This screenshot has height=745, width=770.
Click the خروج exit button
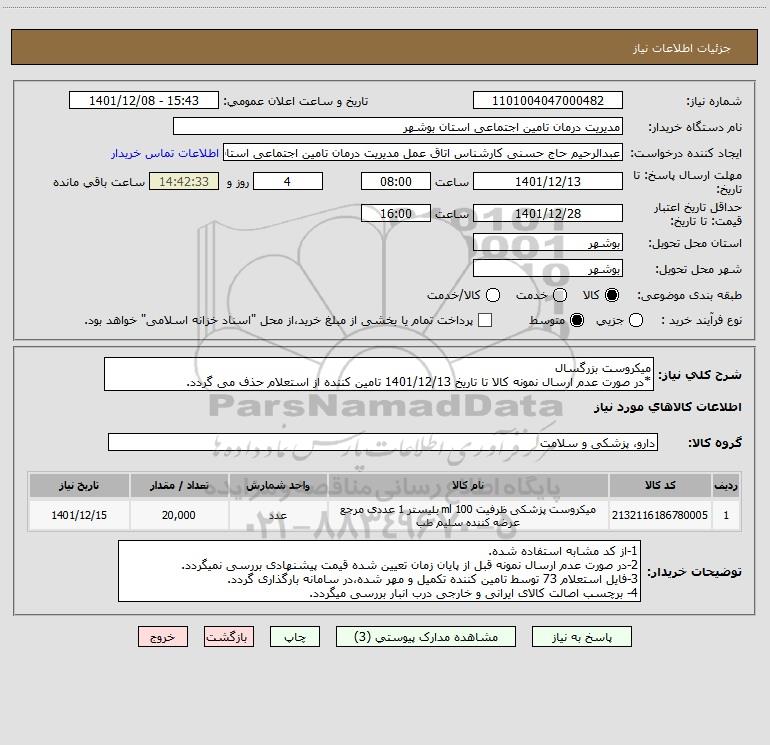point(163,636)
